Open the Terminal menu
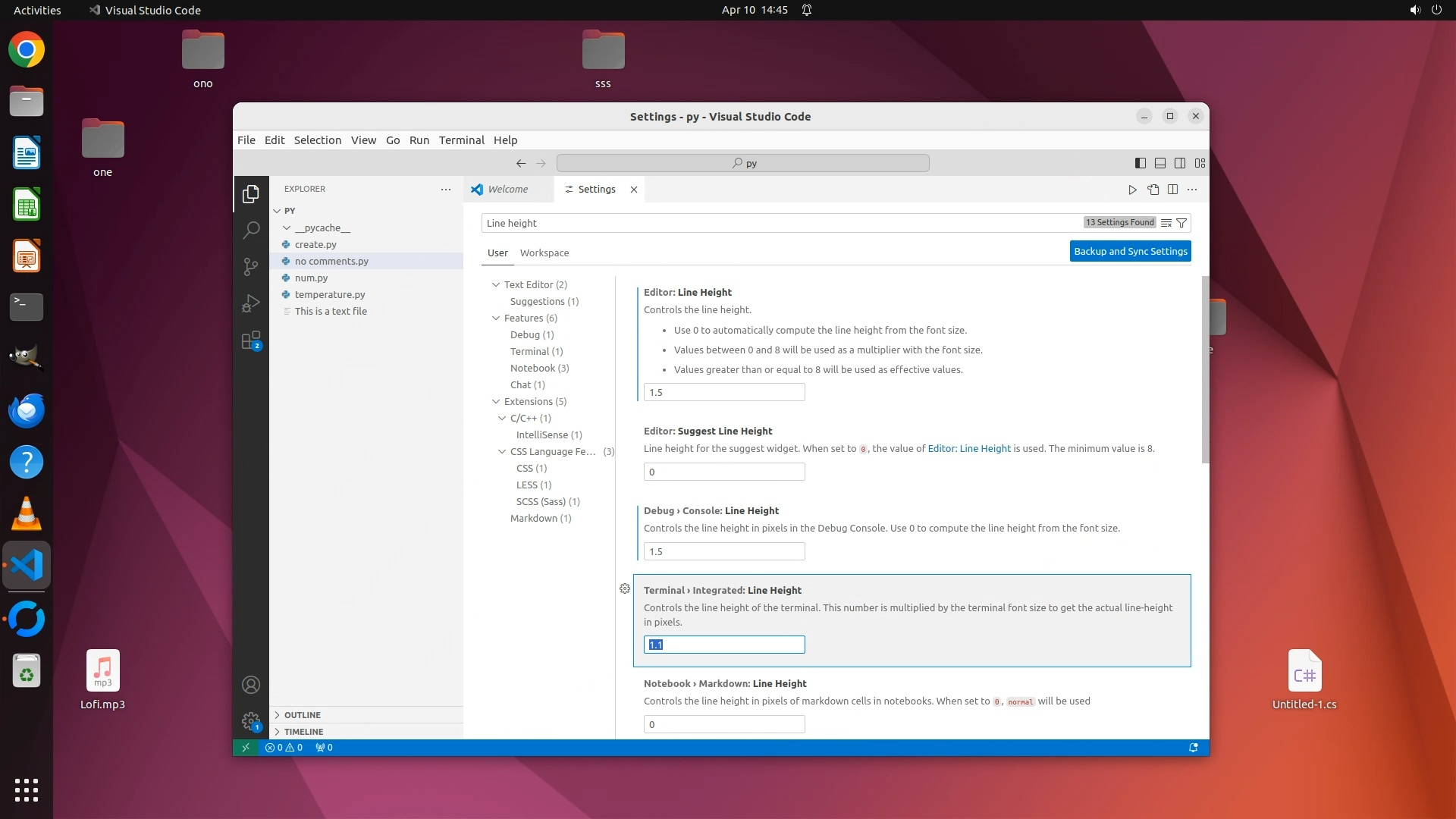Viewport: 1456px width, 819px height. [x=461, y=140]
